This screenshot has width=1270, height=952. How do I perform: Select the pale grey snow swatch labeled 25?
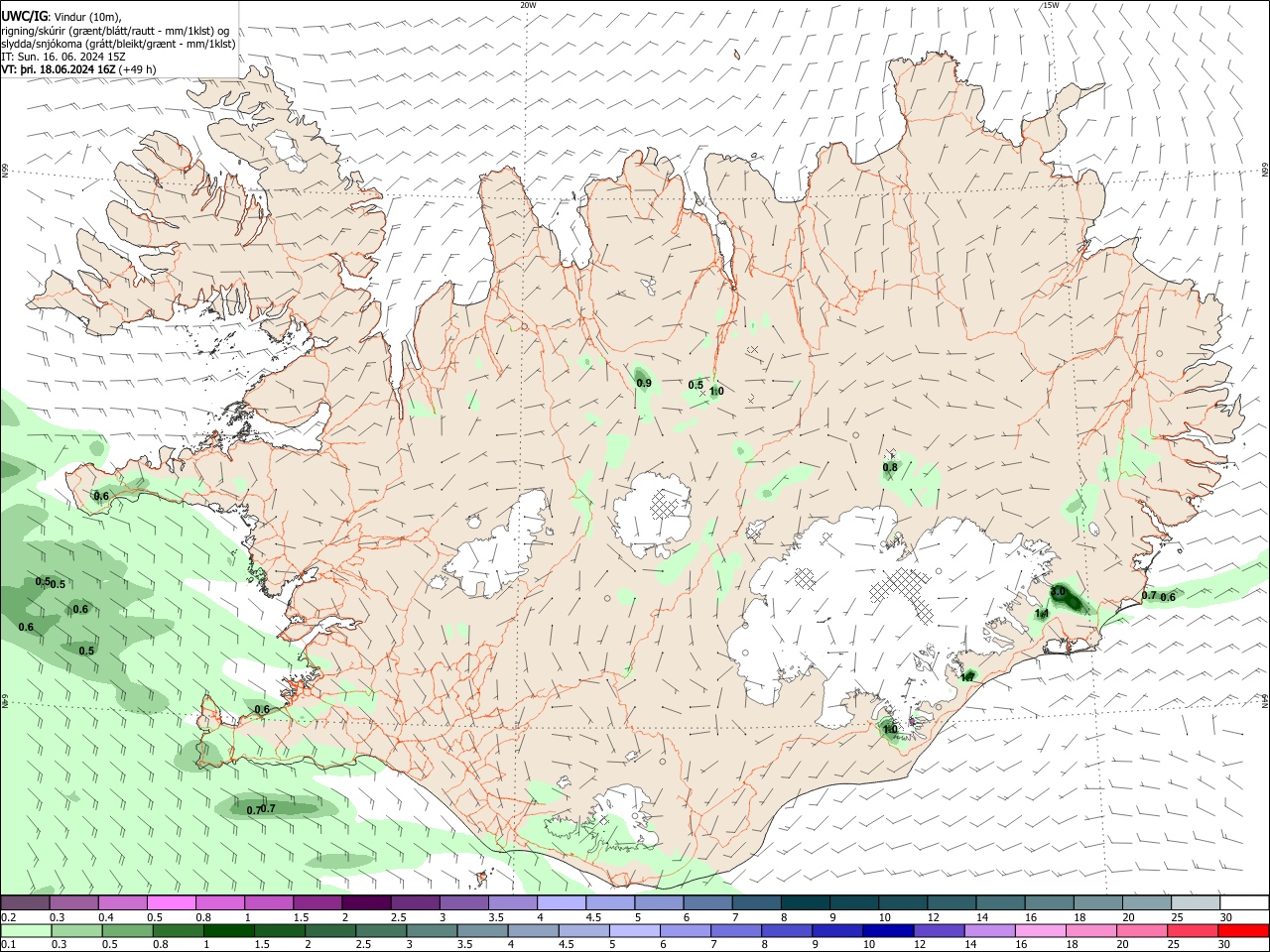pyautogui.click(x=1196, y=903)
